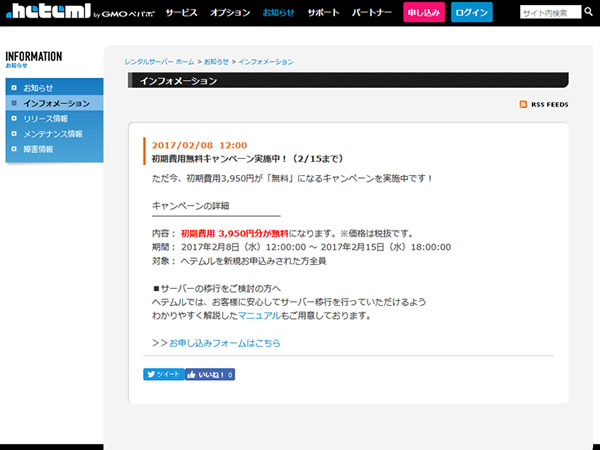
Task: Click the heteml logo
Action: coord(49,11)
